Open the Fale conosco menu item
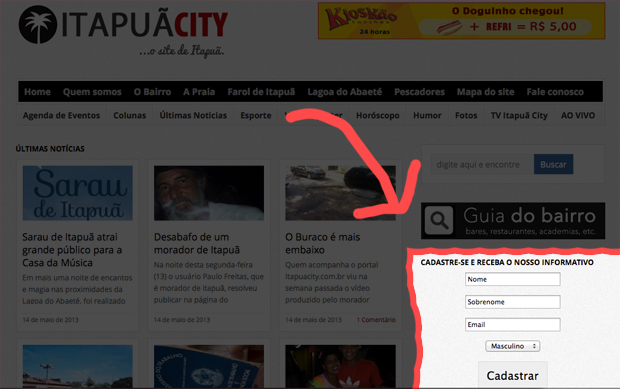620x389 pixels. pos(555,92)
